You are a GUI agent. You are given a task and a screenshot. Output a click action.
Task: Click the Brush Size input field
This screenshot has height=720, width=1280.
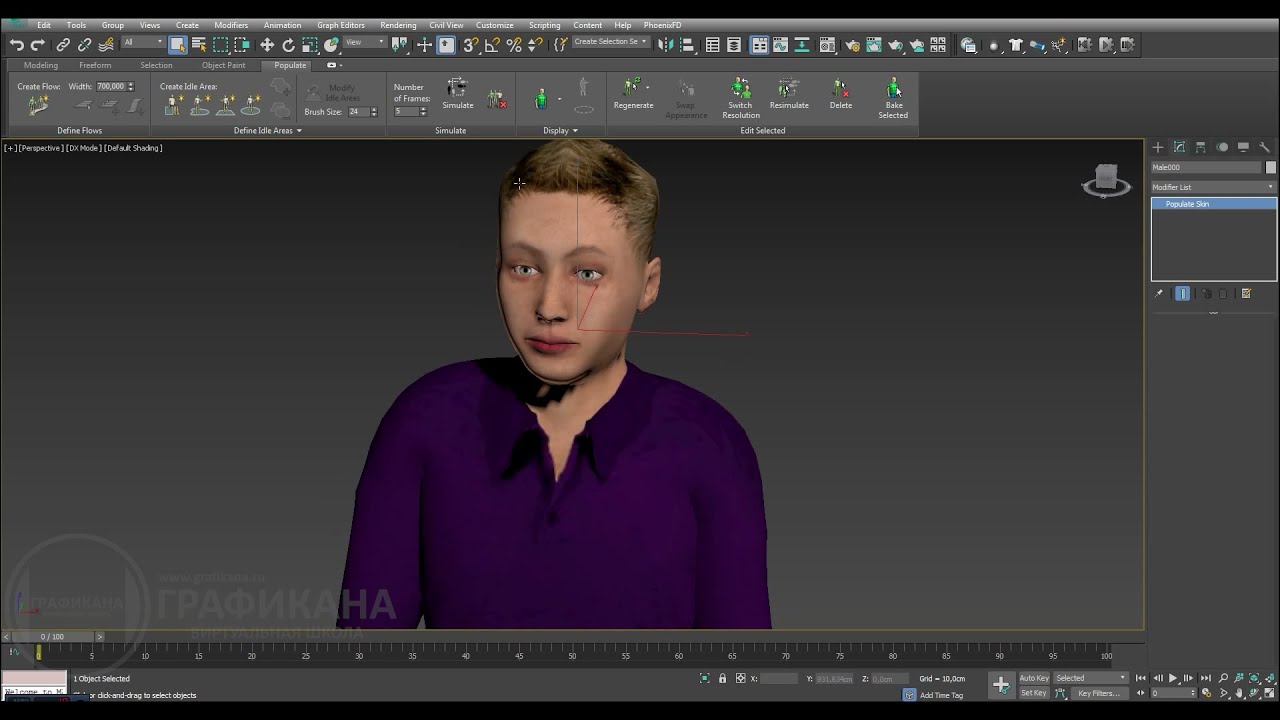click(358, 112)
